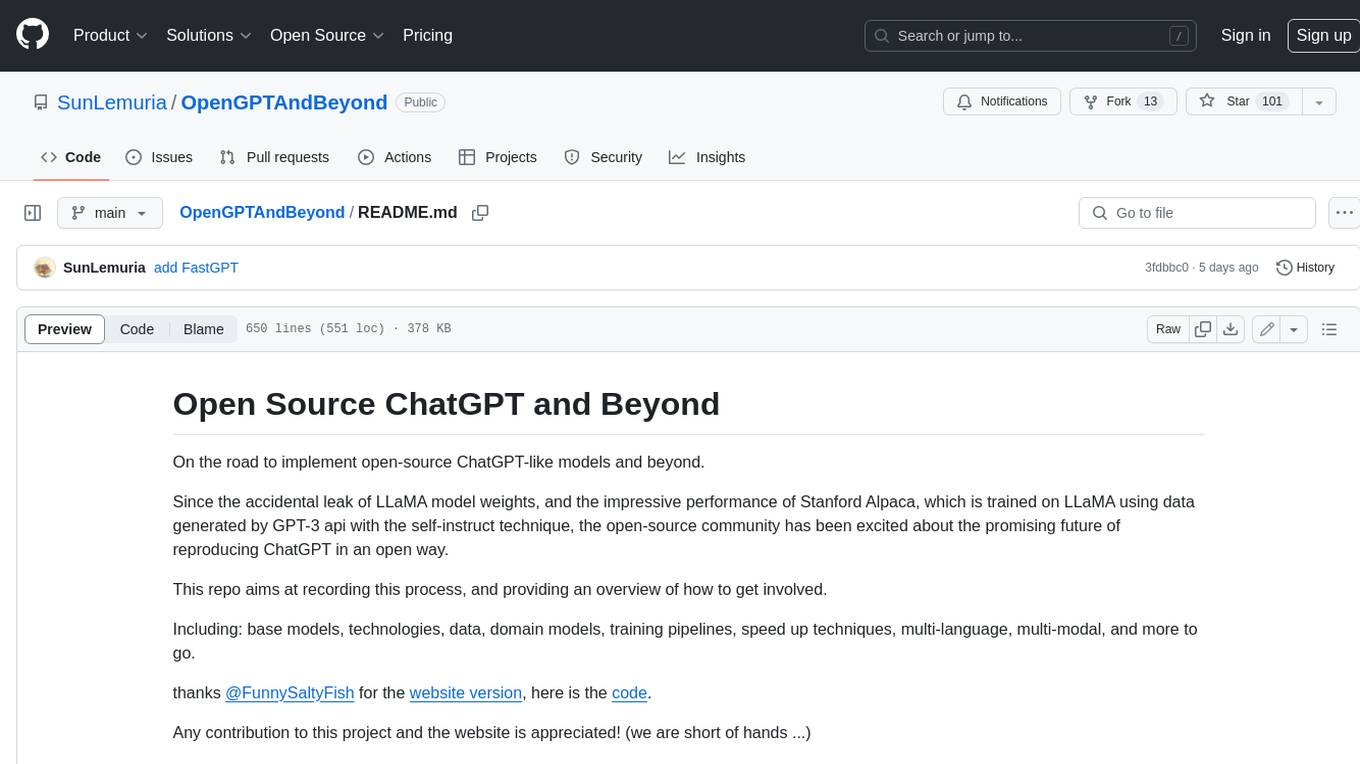Switch to the Actions tab

(x=394, y=157)
